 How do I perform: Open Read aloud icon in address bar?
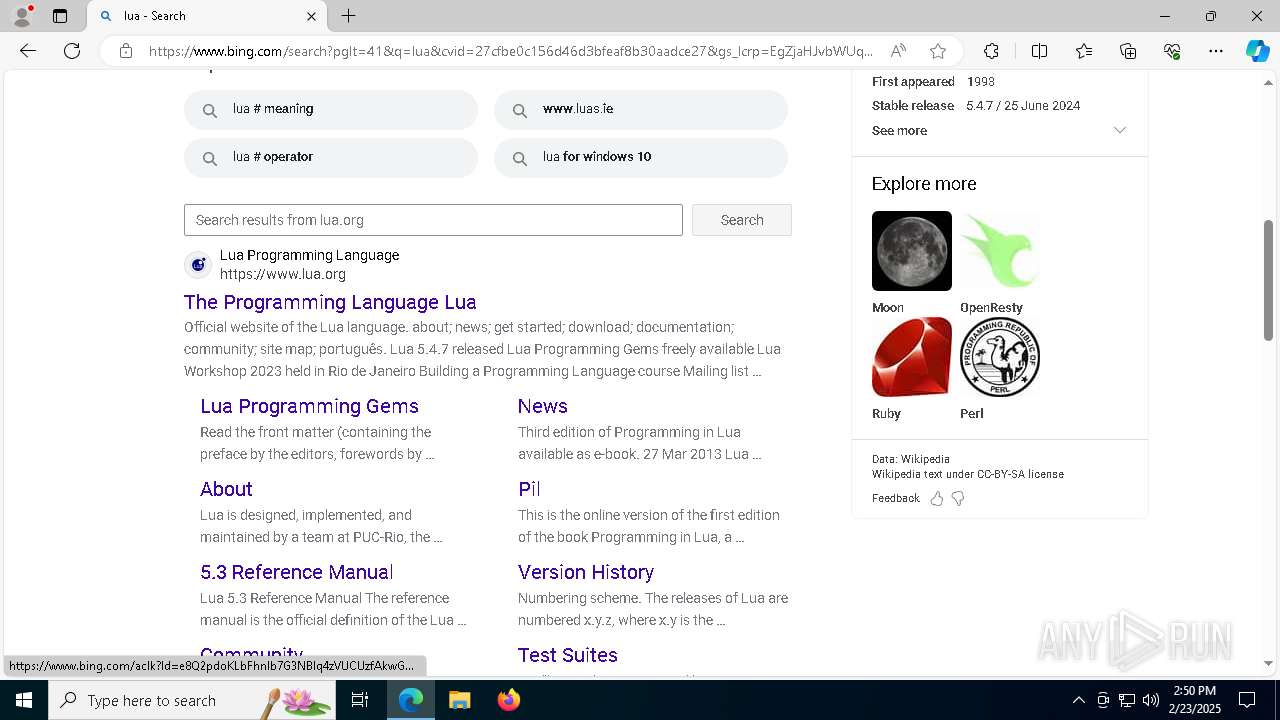coord(898,51)
